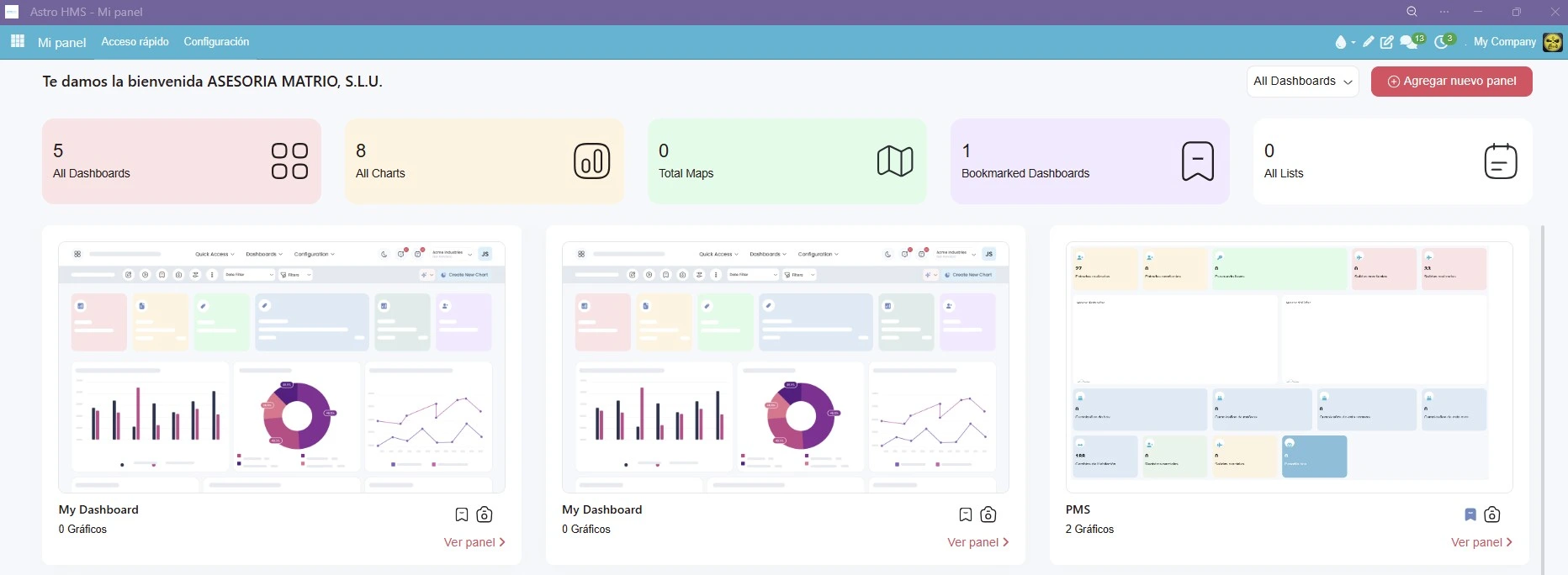This screenshot has height=575, width=1568.
Task: Open the apps grid launcher icon
Action: [x=18, y=41]
